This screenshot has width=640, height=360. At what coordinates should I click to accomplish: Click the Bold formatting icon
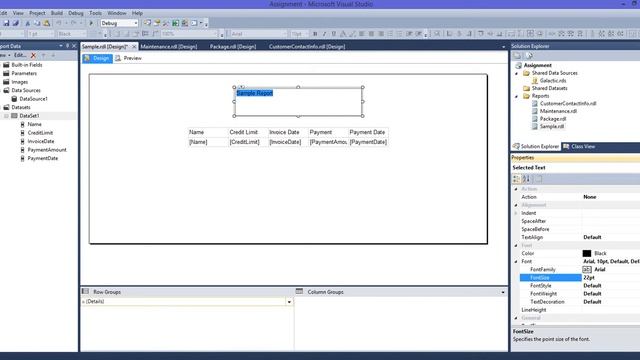315,34
